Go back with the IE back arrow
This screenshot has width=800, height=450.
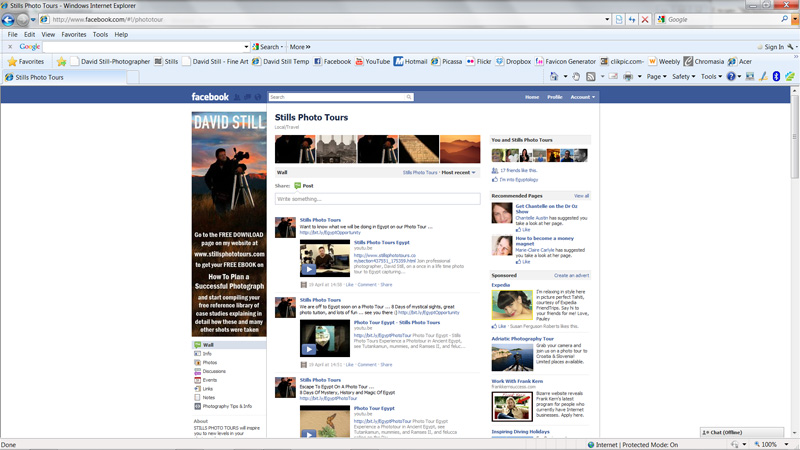[8, 19]
